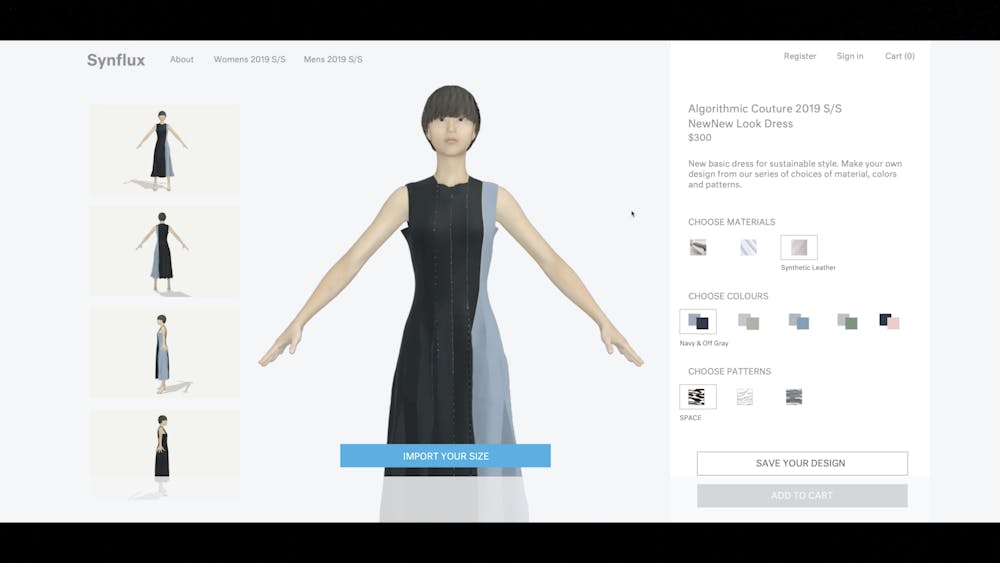1000x563 pixels.
Task: Choose the light wavy line pattern
Action: point(745,397)
